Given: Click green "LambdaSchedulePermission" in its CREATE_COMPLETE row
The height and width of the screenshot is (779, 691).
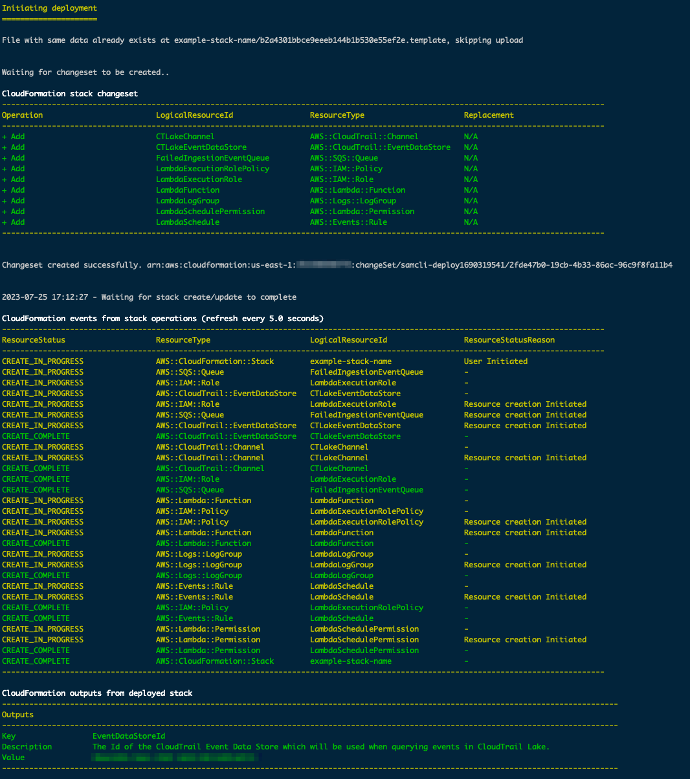Looking at the screenshot, I should coord(365,651).
